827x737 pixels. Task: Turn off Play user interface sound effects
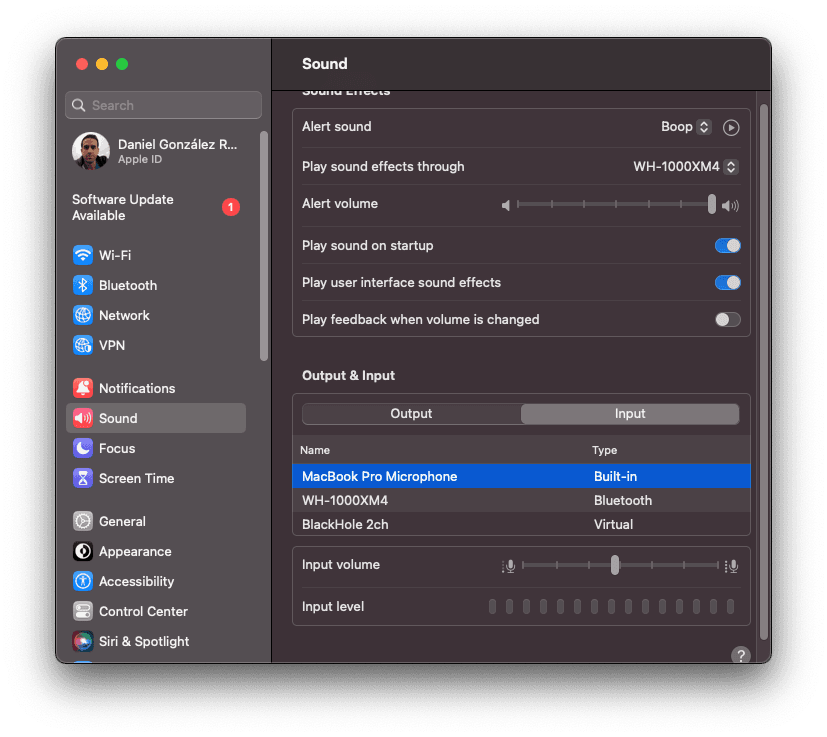pyautogui.click(x=727, y=282)
